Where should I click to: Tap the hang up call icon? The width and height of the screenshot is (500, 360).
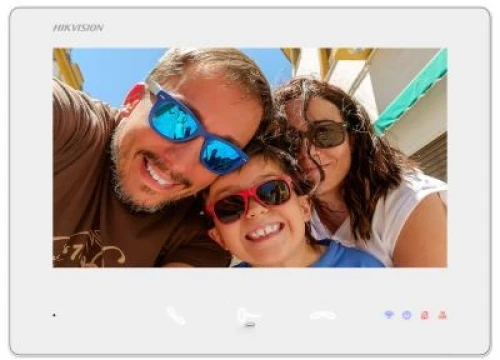pyautogui.click(x=323, y=315)
